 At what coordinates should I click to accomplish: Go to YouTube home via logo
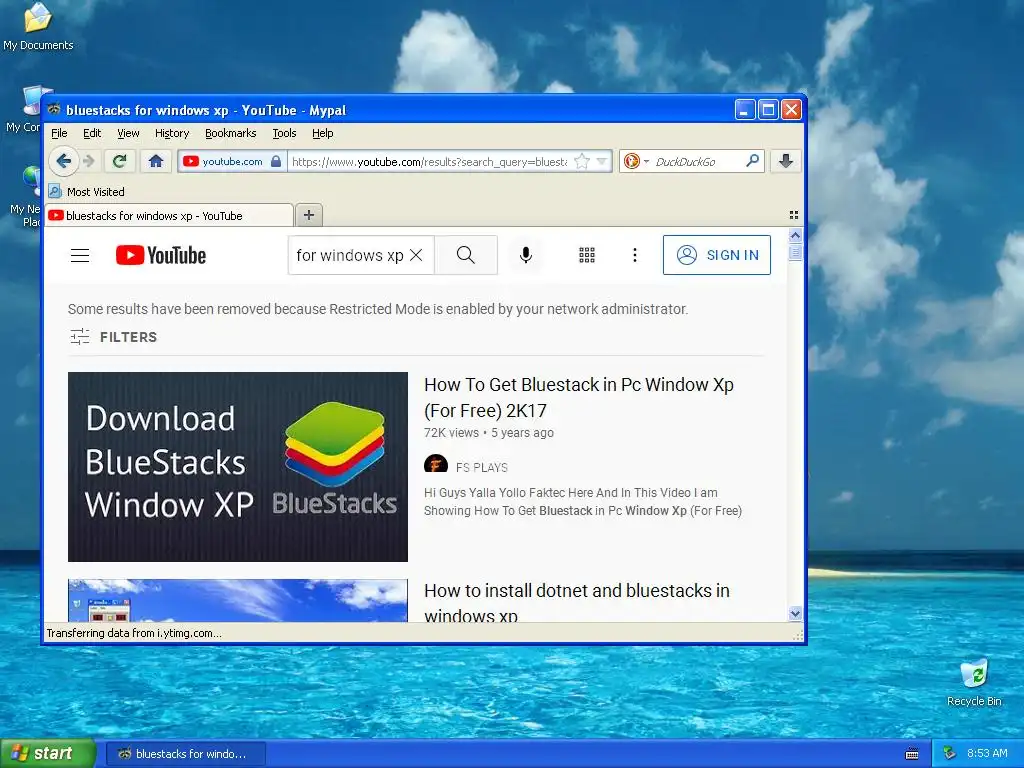pos(161,255)
